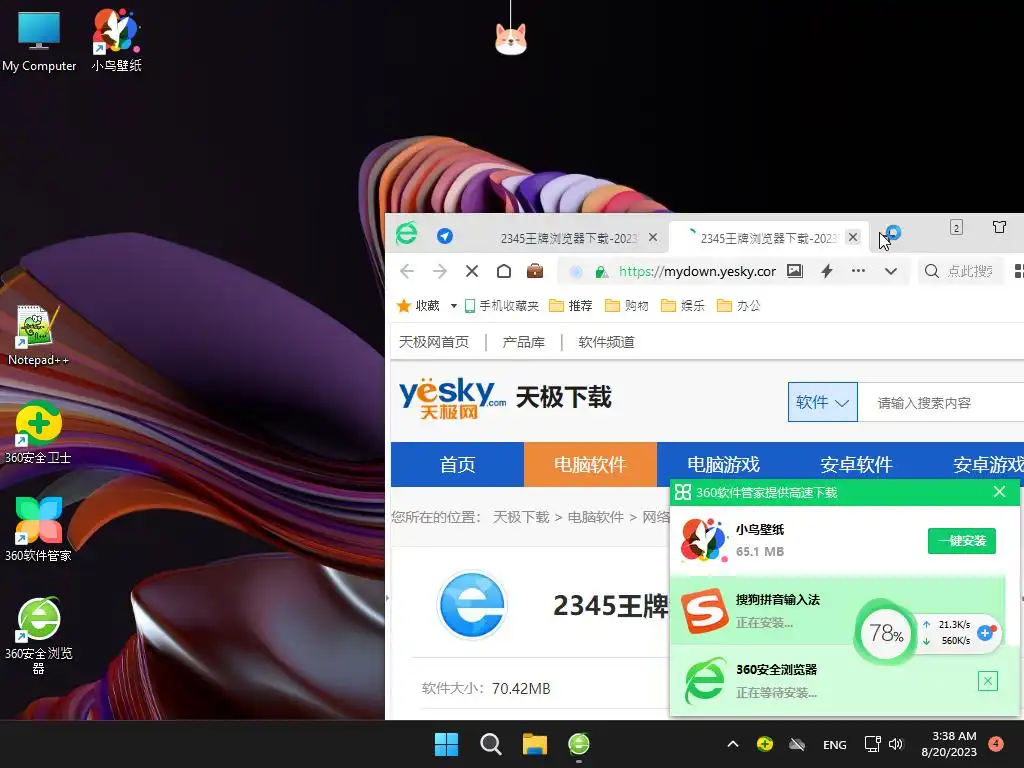This screenshot has height=768, width=1024.
Task: Open My Computer desktop icon
Action: [x=39, y=40]
